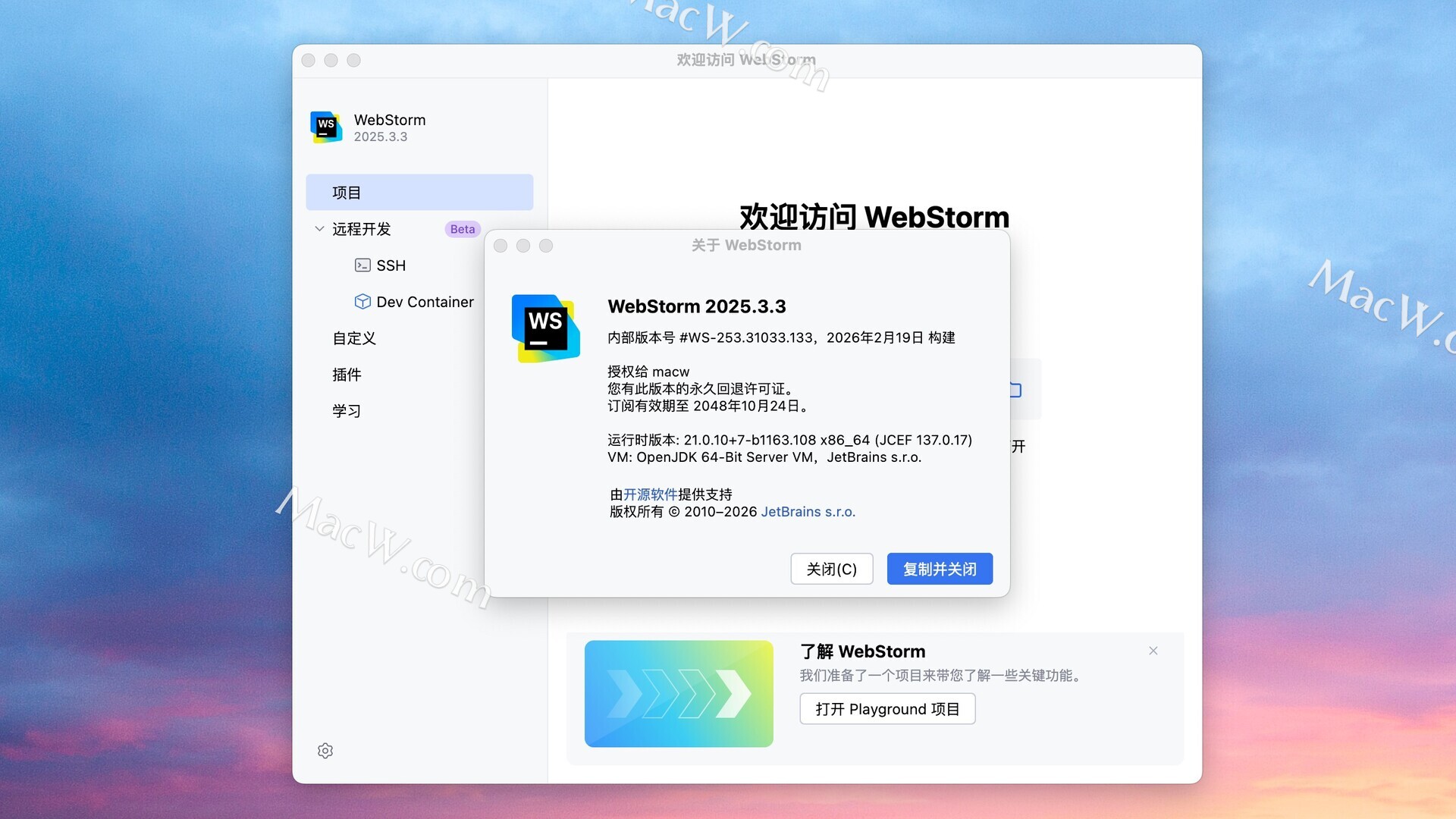
Task: Dismiss the 了解 WebStorm banner with X
Action: point(1153,651)
